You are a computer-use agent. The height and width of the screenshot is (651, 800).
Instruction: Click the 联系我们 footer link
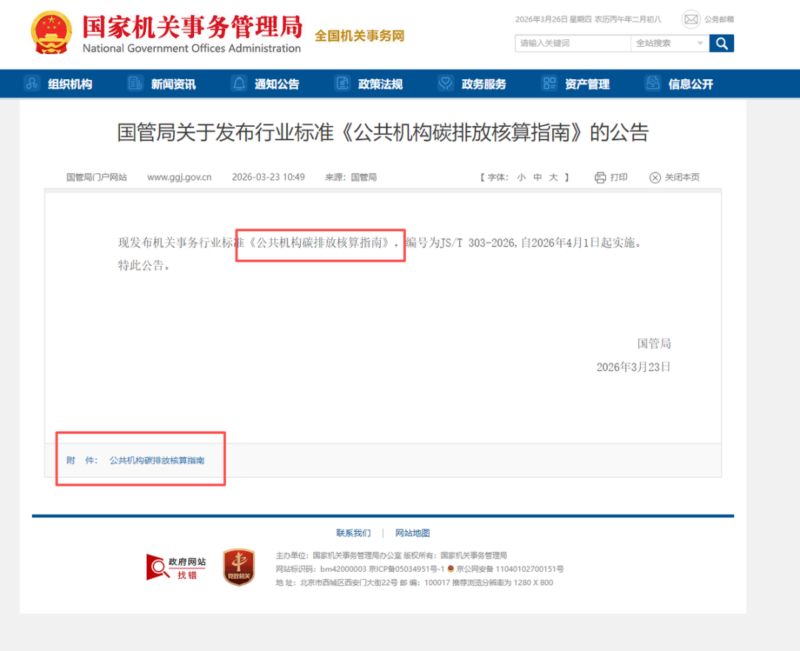pyautogui.click(x=353, y=533)
